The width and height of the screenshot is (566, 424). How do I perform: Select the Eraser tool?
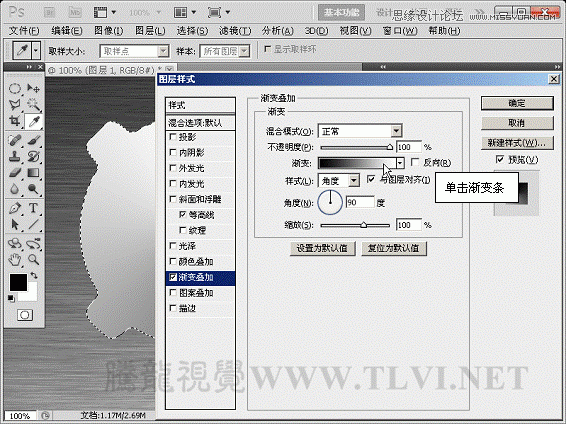[x=15, y=172]
